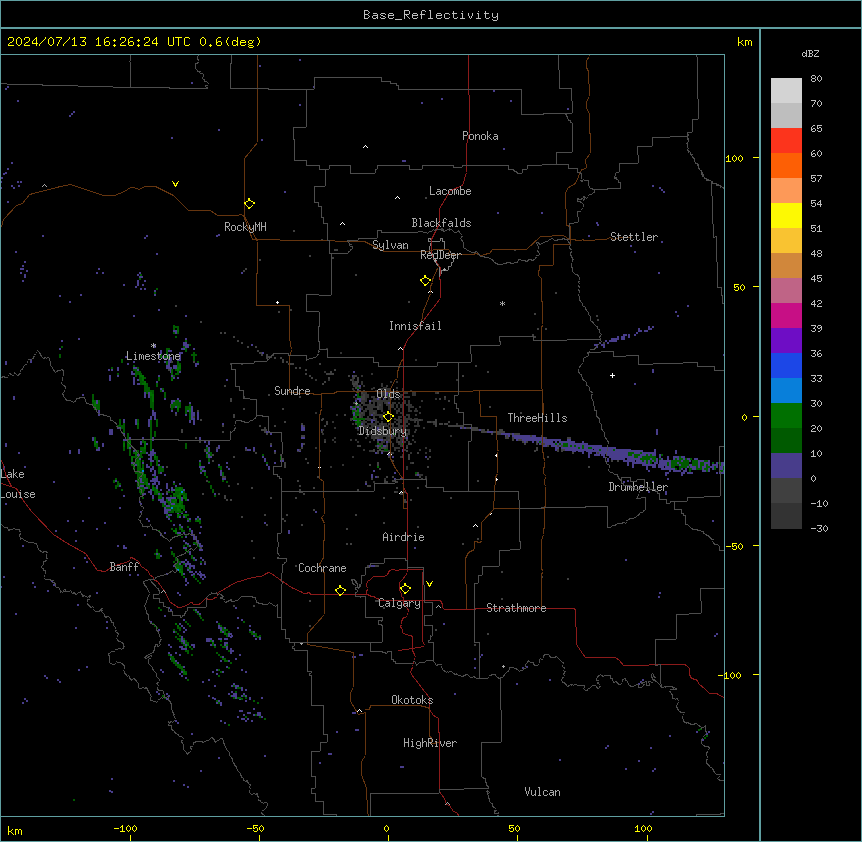Click the 0.6(deg) elevation angle text
The image size is (862, 842).
pos(230,42)
